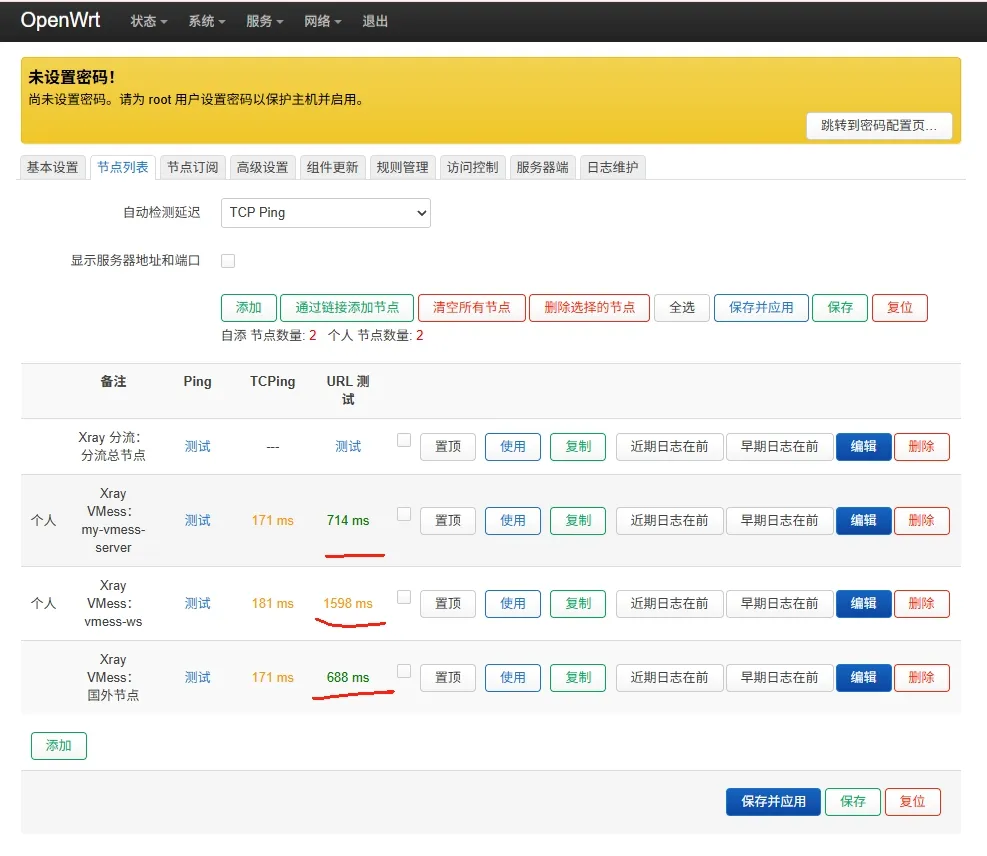The height and width of the screenshot is (856, 987).
Task: Click 1598 ms URL test result
Action: (x=348, y=604)
